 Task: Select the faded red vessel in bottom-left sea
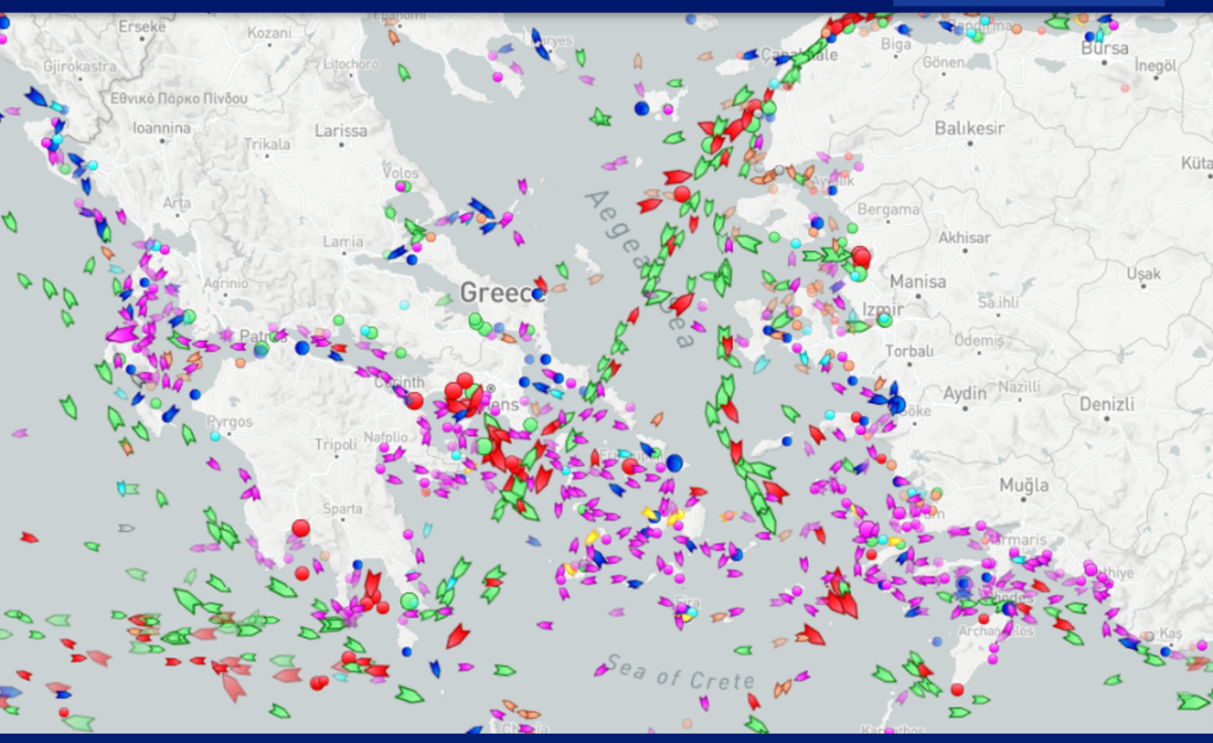click(x=232, y=686)
